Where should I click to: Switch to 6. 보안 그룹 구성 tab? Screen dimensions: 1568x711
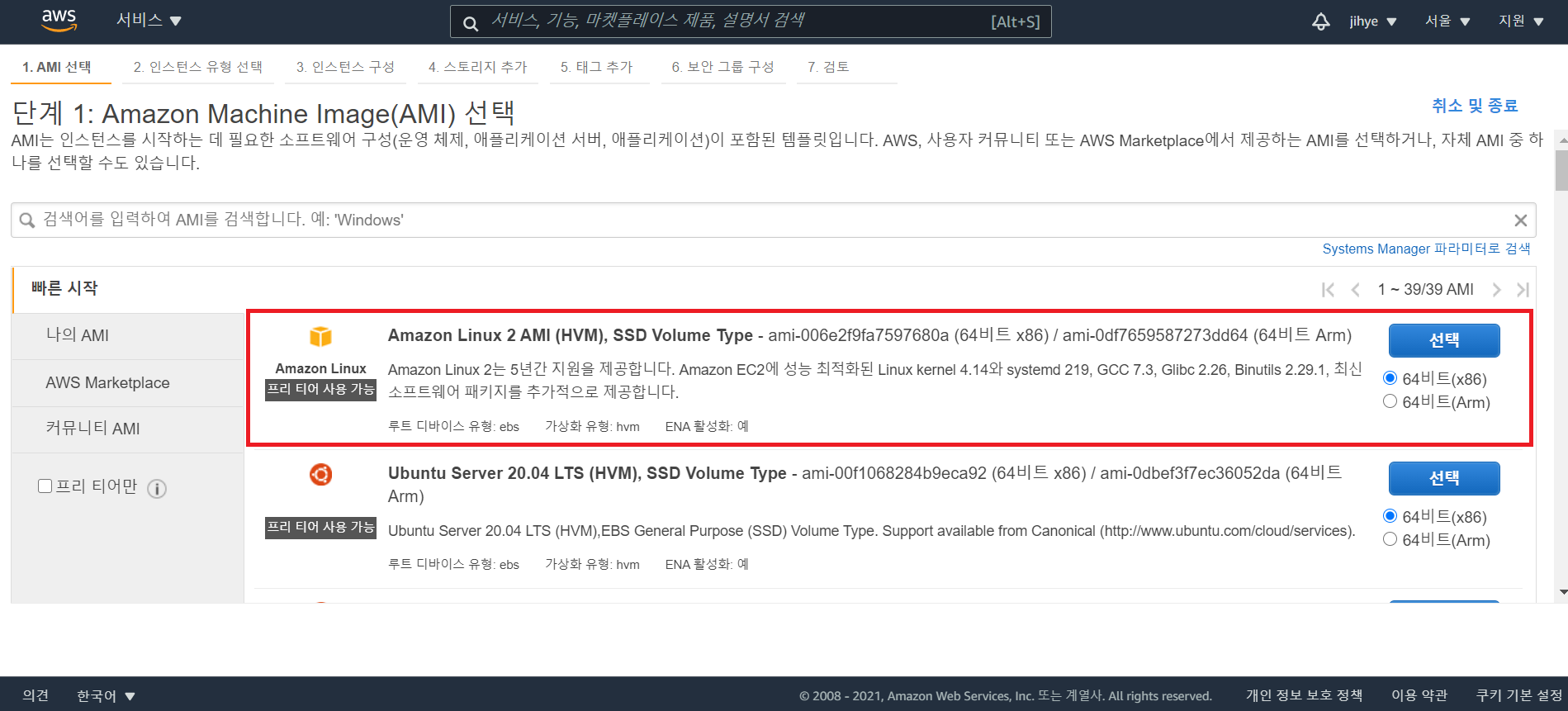tap(722, 67)
